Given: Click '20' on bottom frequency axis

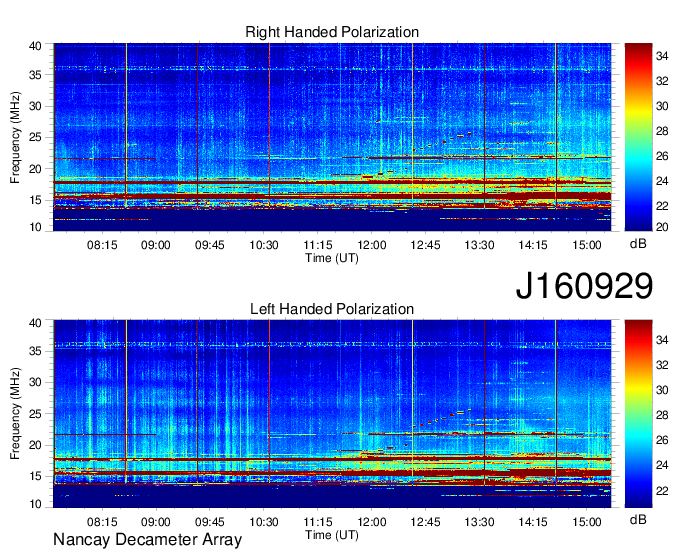Looking at the screenshot, I should 35,445.
